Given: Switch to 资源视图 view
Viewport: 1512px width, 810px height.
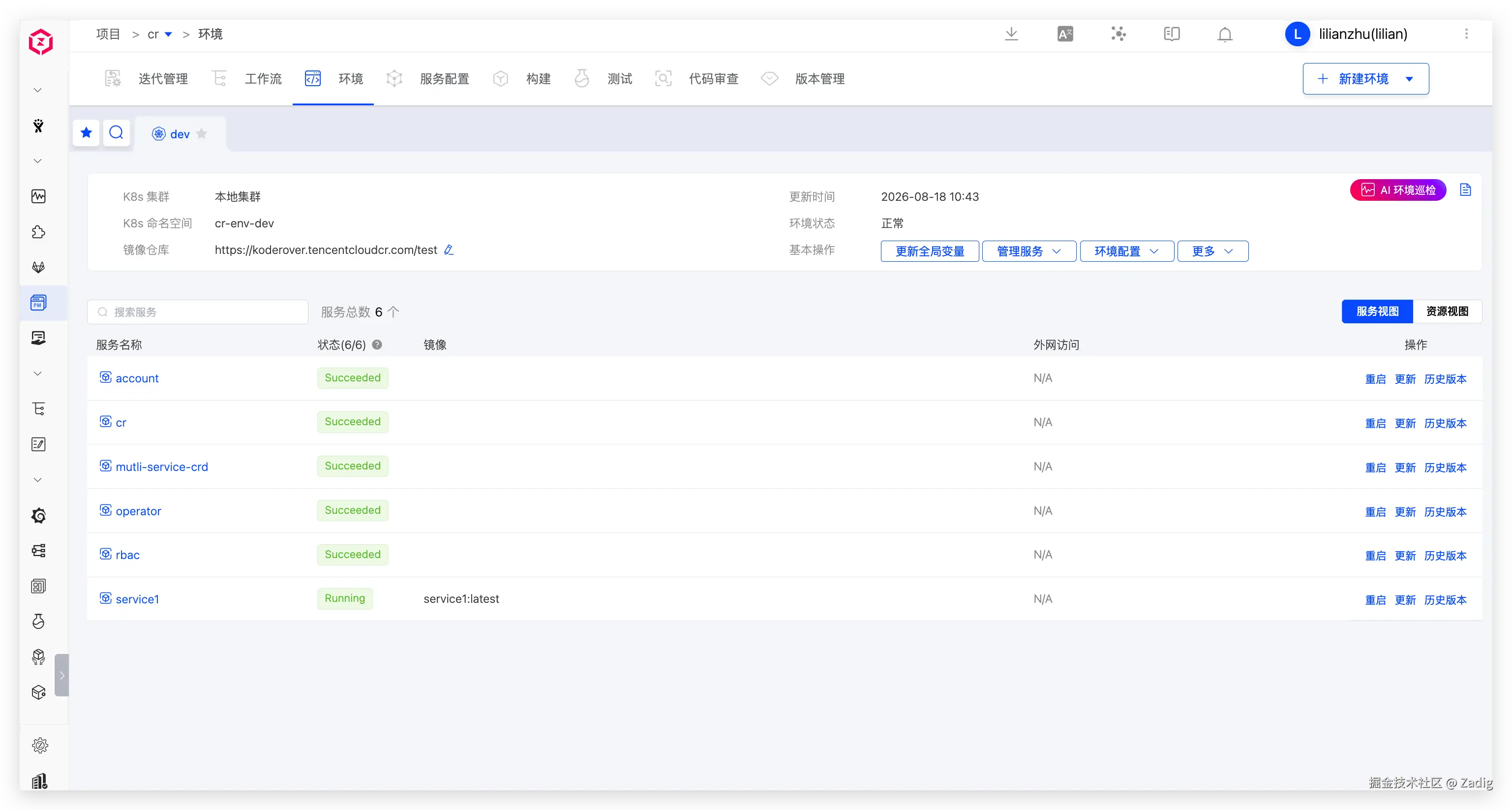Looking at the screenshot, I should pos(1448,312).
